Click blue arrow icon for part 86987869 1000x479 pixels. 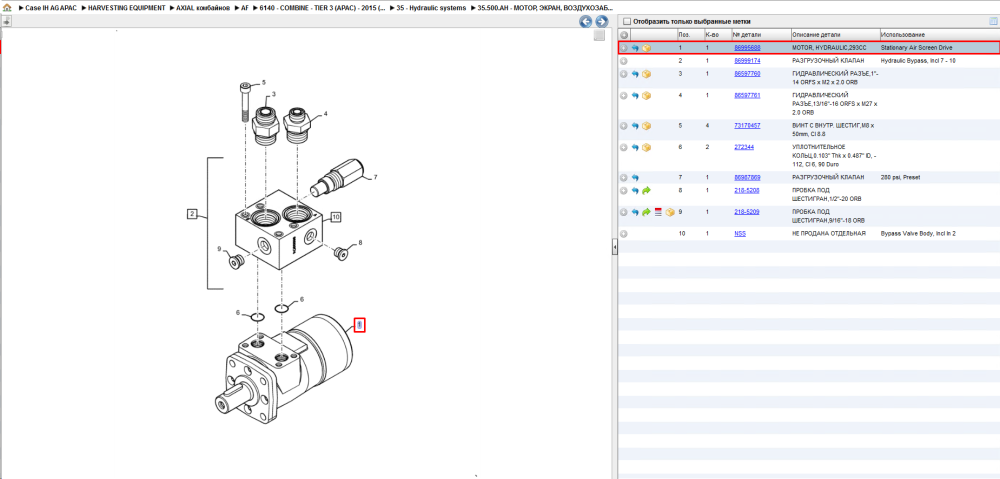(635, 177)
